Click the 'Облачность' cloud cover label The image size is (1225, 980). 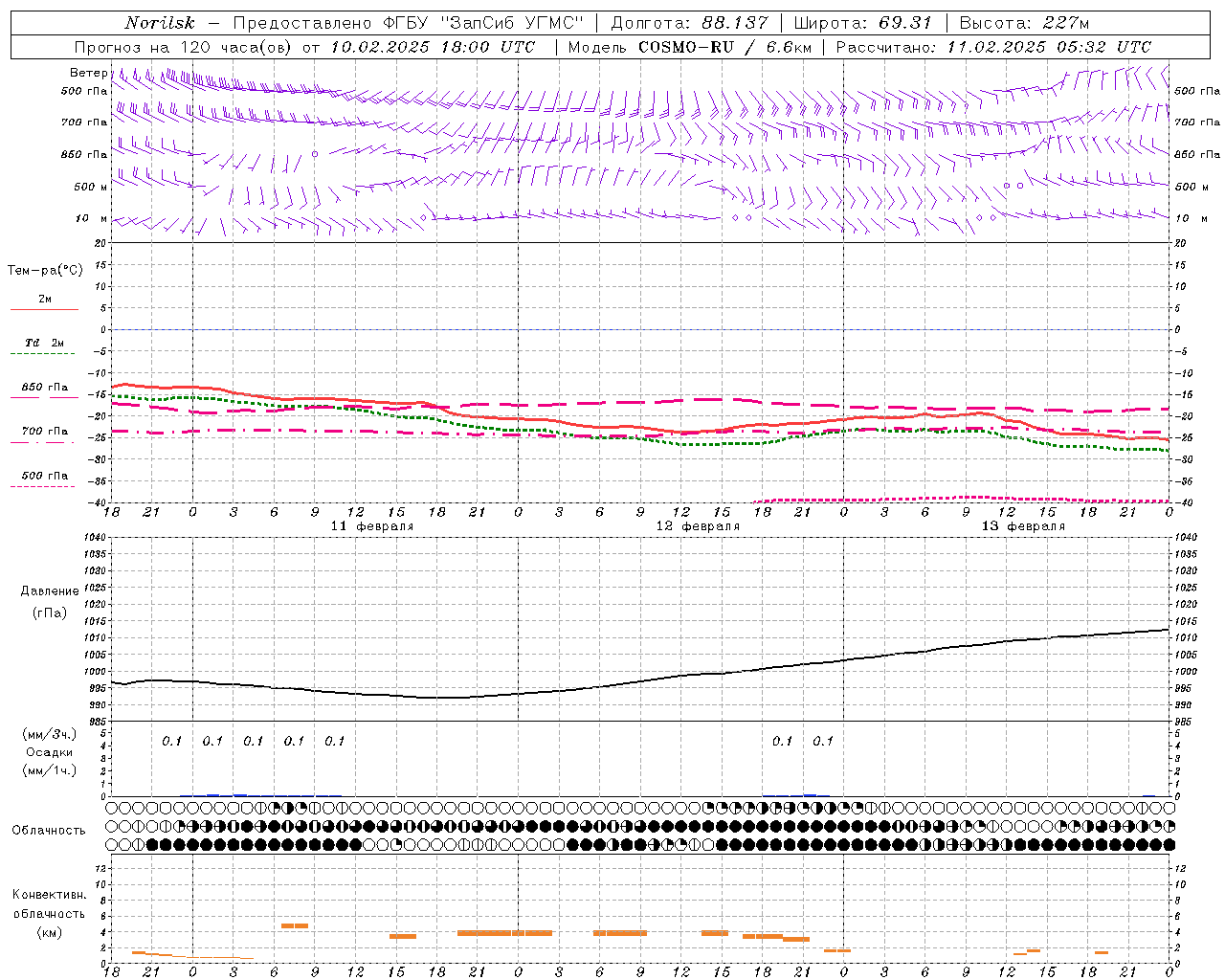point(49,831)
